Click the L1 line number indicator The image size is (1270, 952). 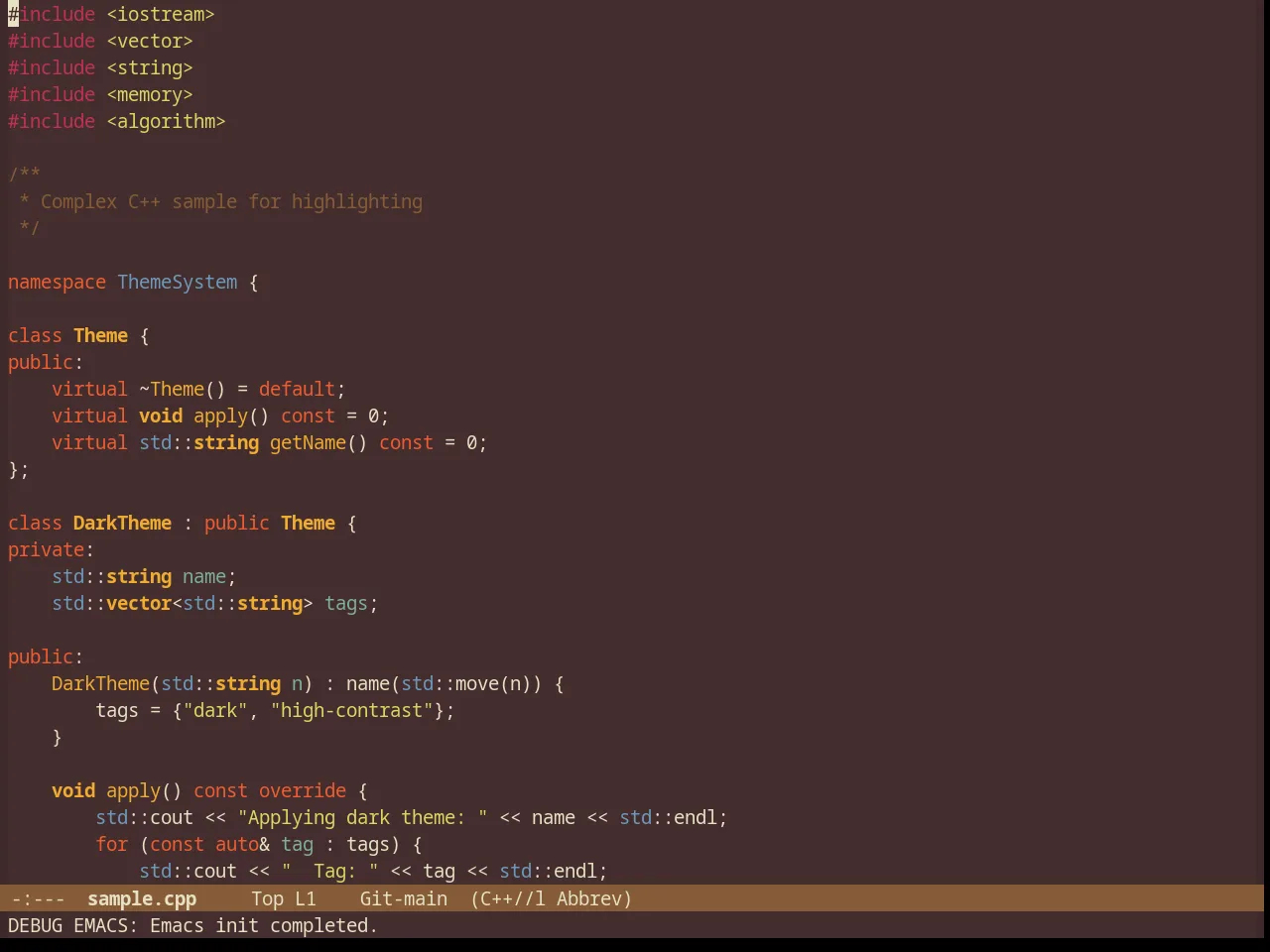(306, 898)
